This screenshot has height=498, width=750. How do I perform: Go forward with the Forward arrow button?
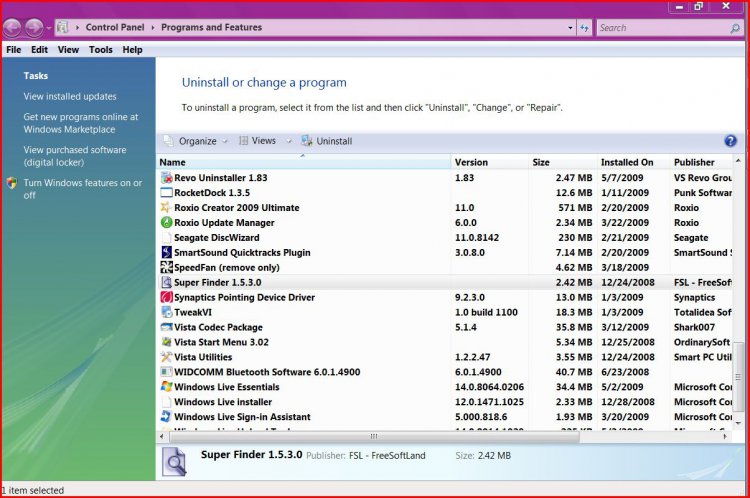click(34, 27)
